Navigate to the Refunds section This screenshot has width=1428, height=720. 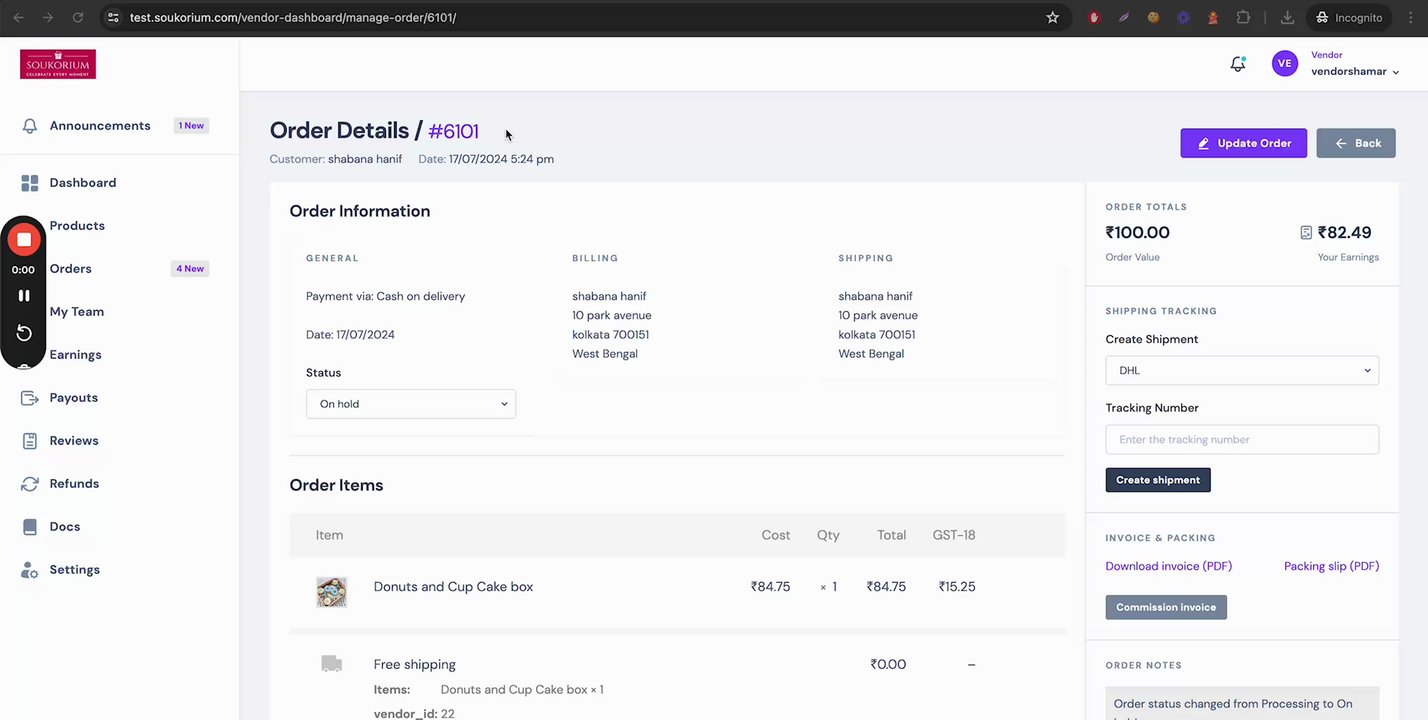point(74,484)
